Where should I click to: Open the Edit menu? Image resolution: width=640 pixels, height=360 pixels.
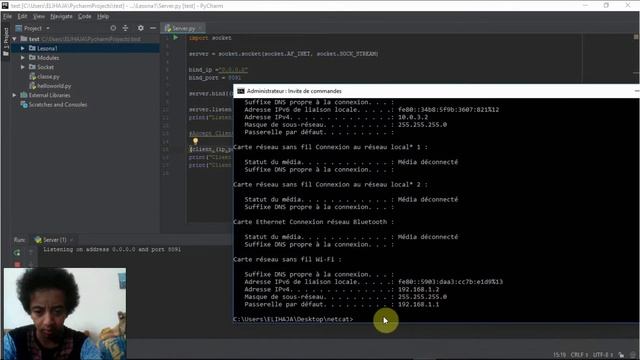(x=22, y=16)
